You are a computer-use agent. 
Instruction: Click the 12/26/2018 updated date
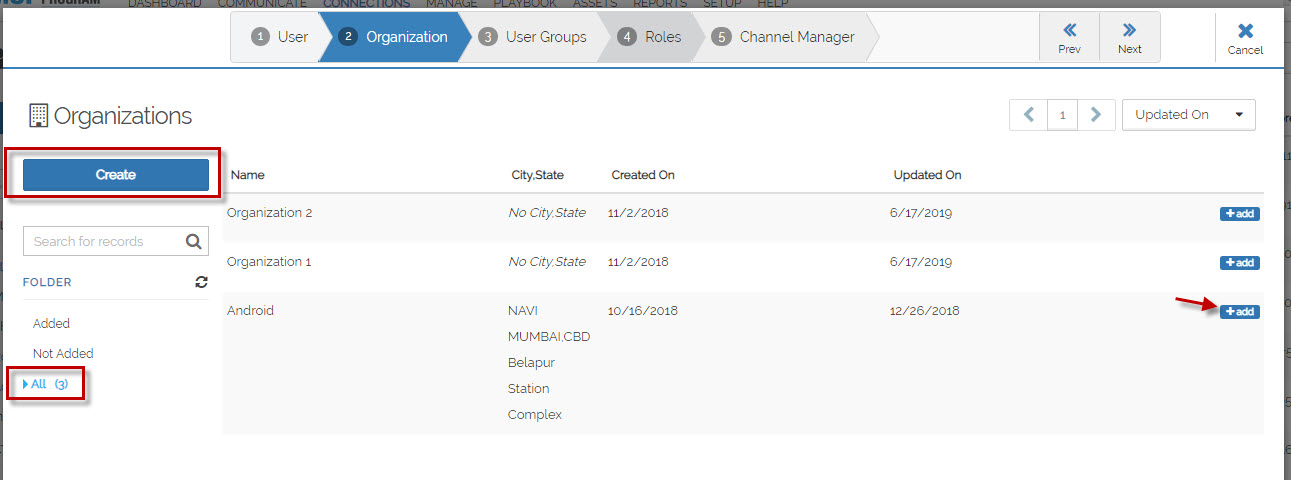click(924, 310)
